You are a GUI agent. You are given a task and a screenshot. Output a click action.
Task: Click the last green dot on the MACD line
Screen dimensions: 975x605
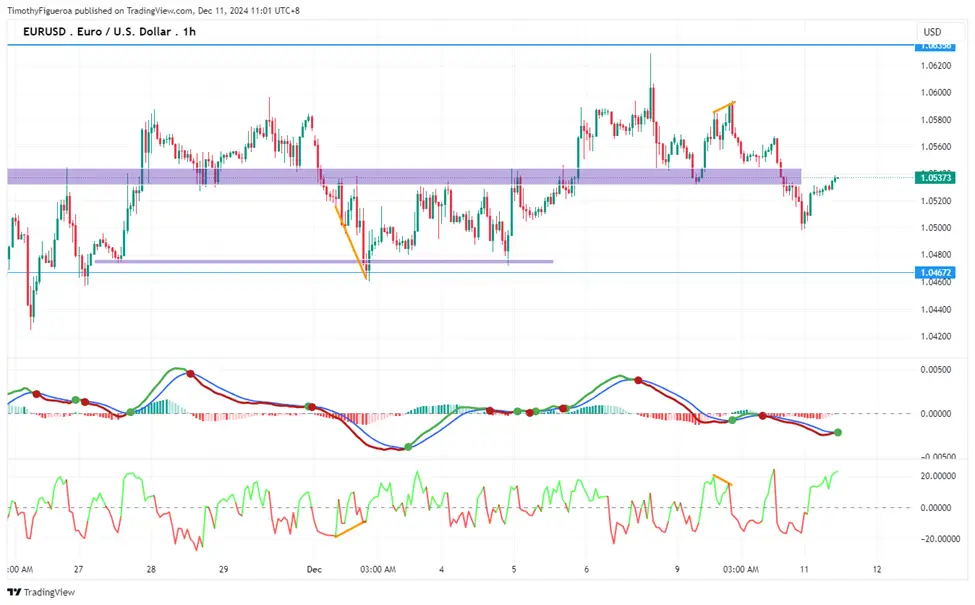click(838, 432)
